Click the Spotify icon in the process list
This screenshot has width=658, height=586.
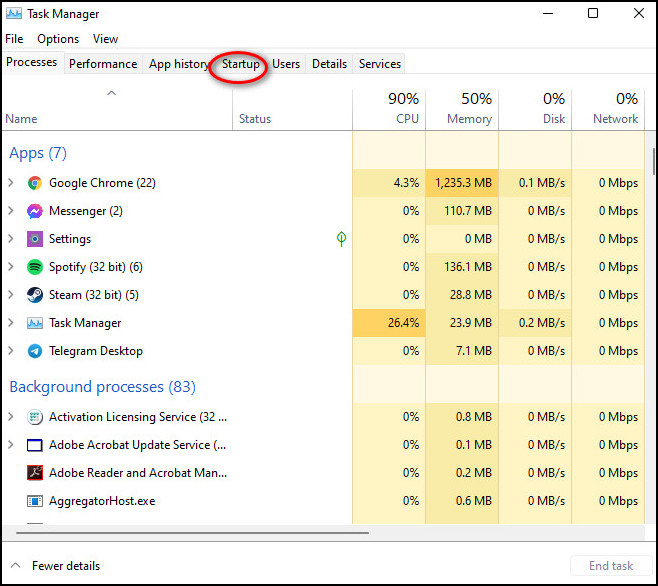point(35,267)
